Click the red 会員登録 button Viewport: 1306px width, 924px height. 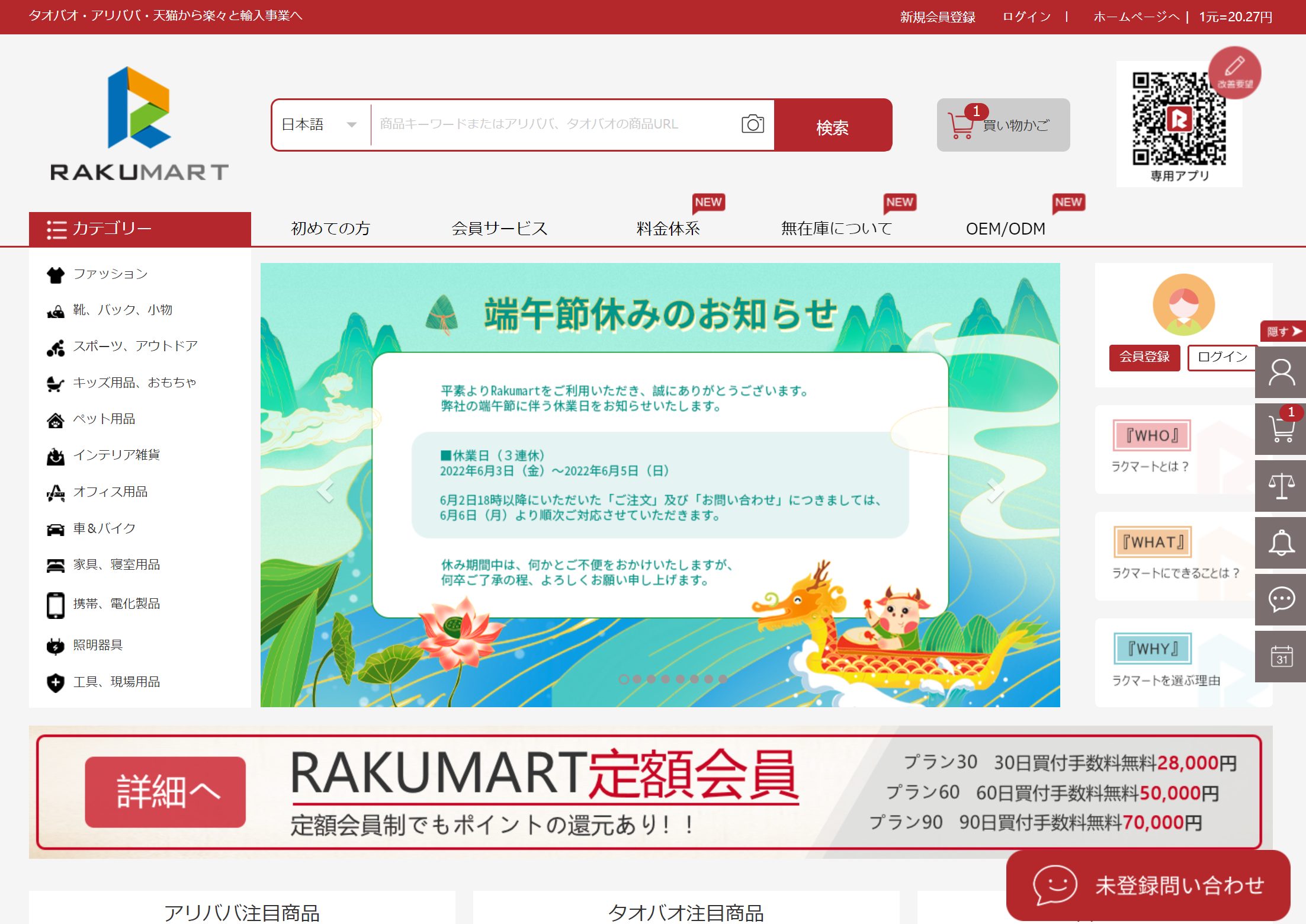(1144, 357)
